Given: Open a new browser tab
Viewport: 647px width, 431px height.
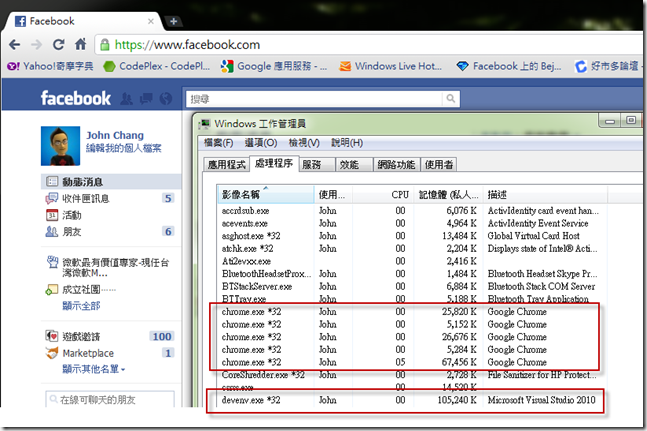Looking at the screenshot, I should (x=173, y=21).
